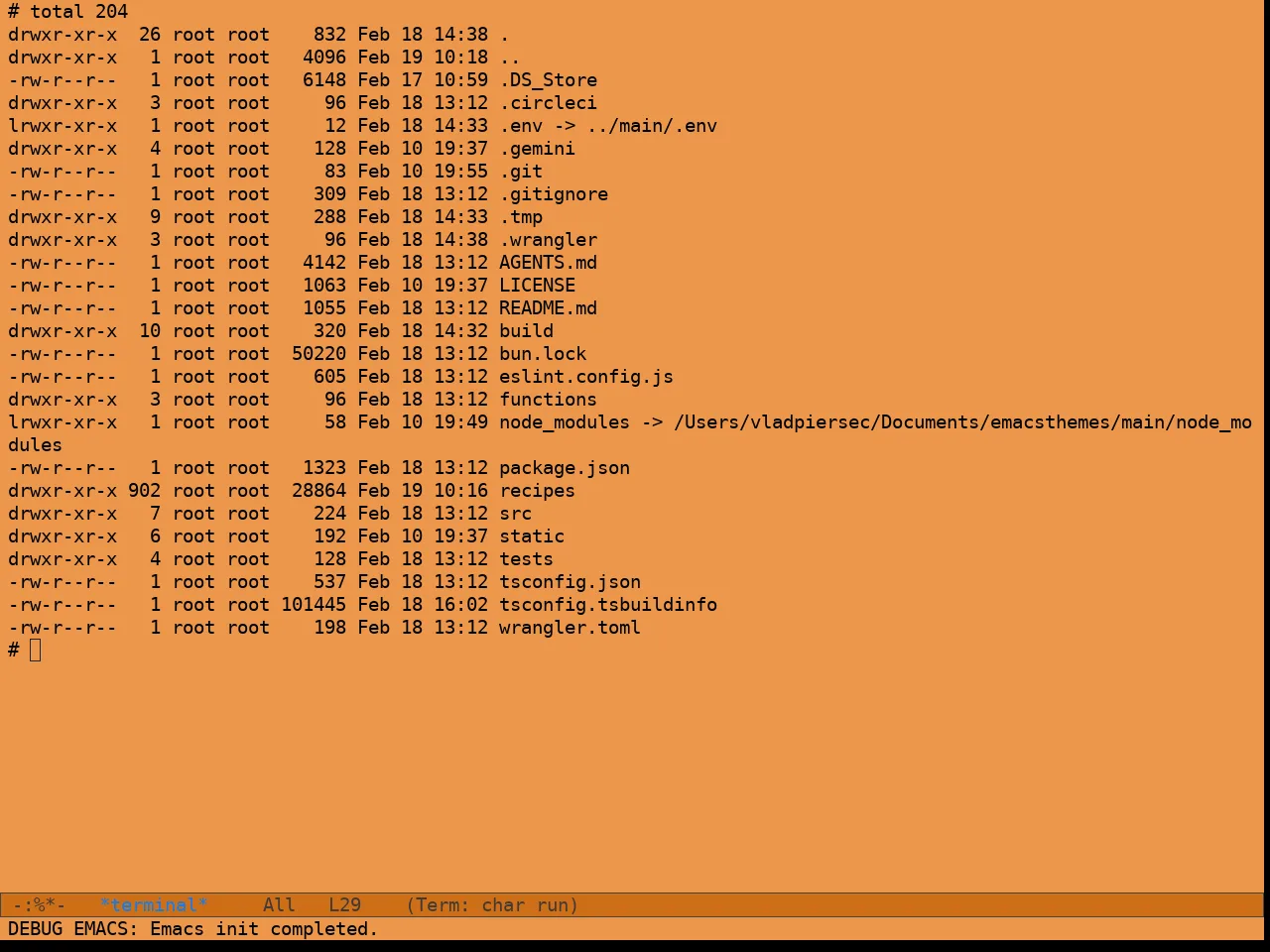
Task: Click the (Term: char run) mode indicator
Action: coord(492,905)
